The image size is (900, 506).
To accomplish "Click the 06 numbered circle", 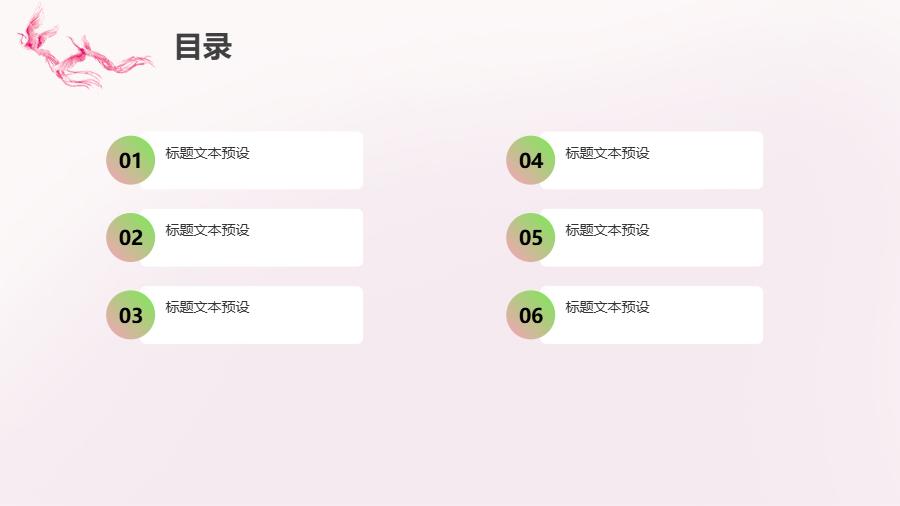I will click(x=531, y=315).
